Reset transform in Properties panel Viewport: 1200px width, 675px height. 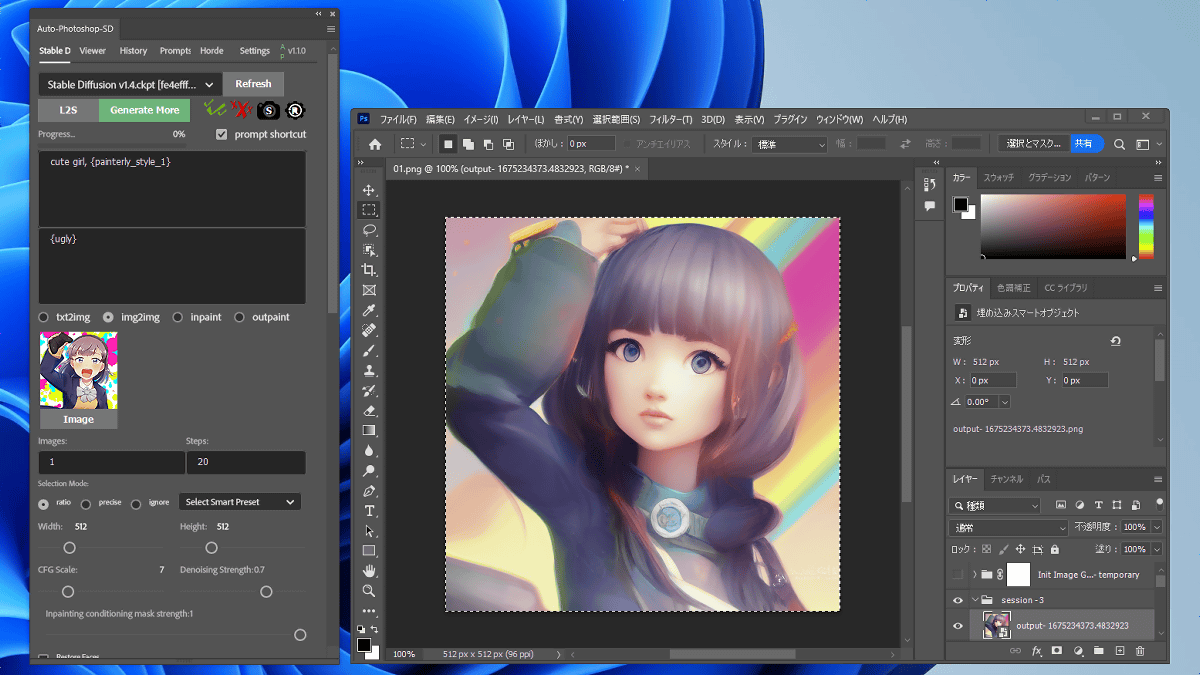1115,341
